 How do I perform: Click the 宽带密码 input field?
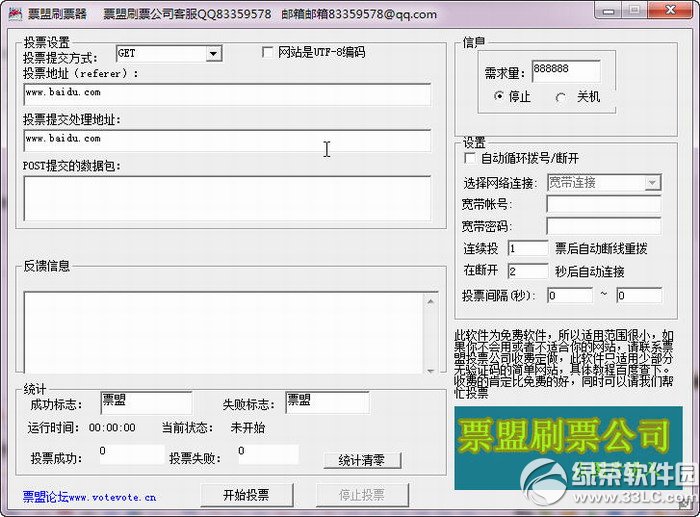pos(603,226)
